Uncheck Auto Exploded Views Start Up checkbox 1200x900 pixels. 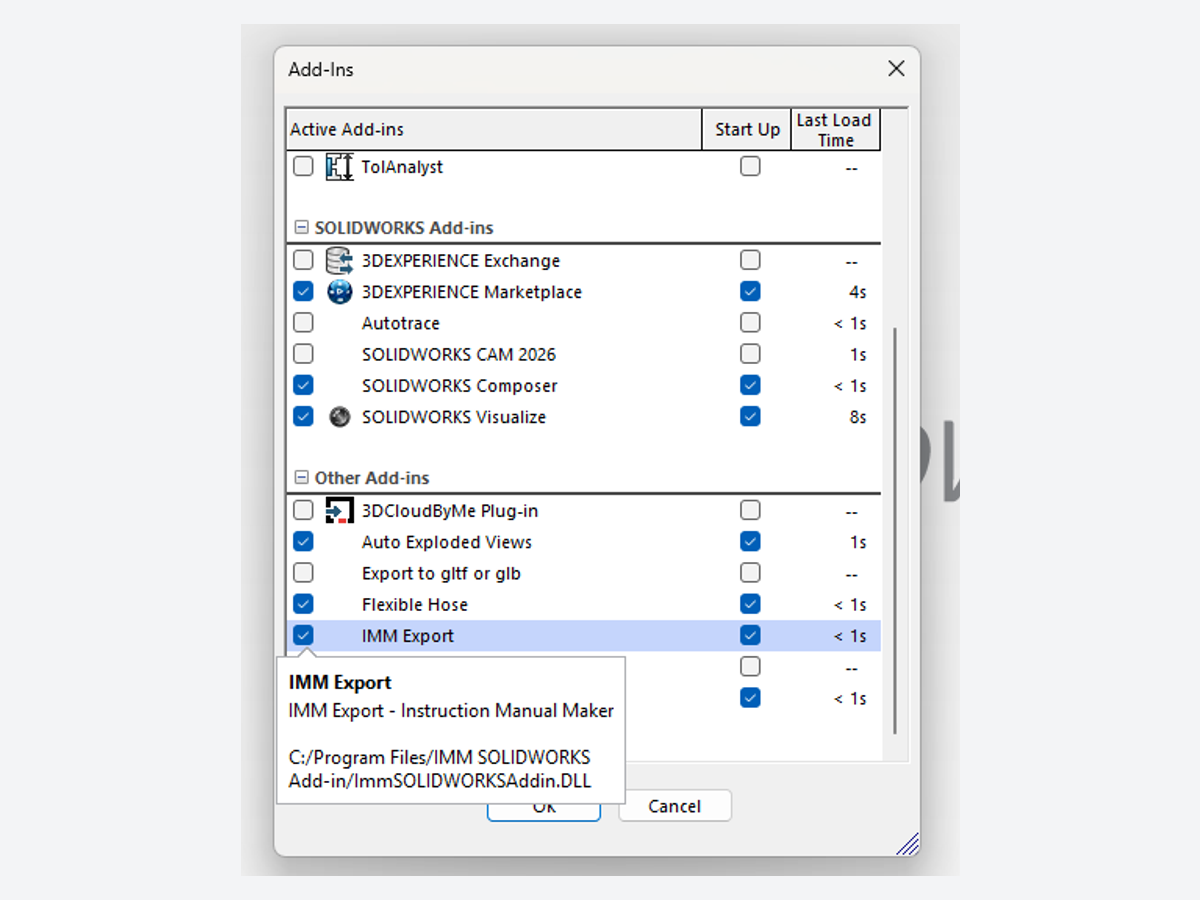[x=750, y=542]
